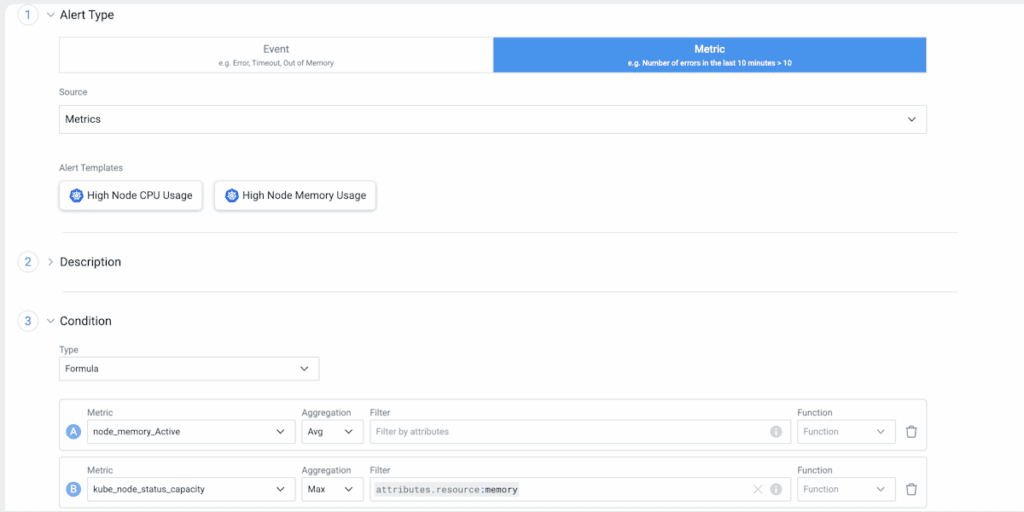Screen dimensions: 1024x512
Task: Switch alert type to Event
Action: click(276, 55)
